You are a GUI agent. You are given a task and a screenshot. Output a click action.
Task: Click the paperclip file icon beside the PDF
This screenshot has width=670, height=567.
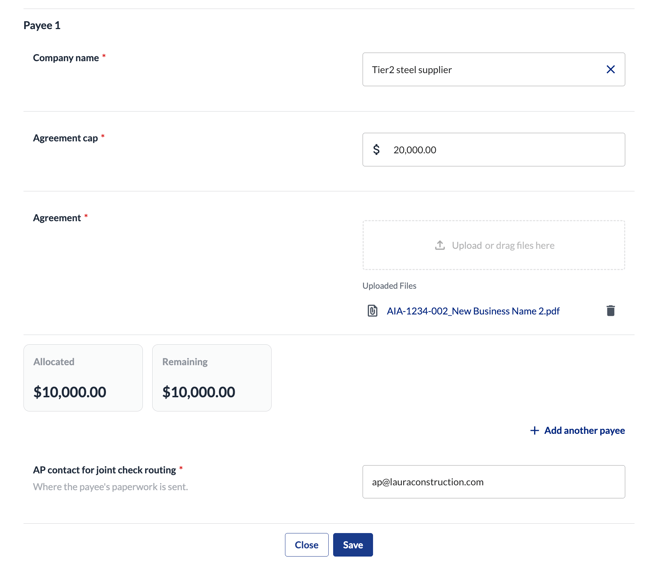373,311
